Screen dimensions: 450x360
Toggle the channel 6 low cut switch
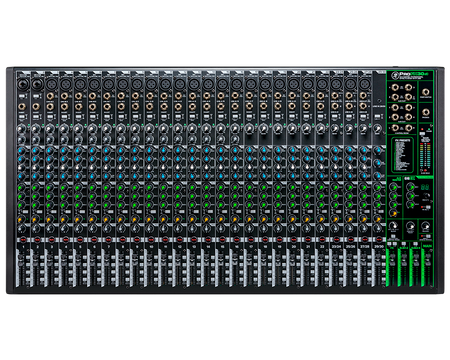[93, 117]
